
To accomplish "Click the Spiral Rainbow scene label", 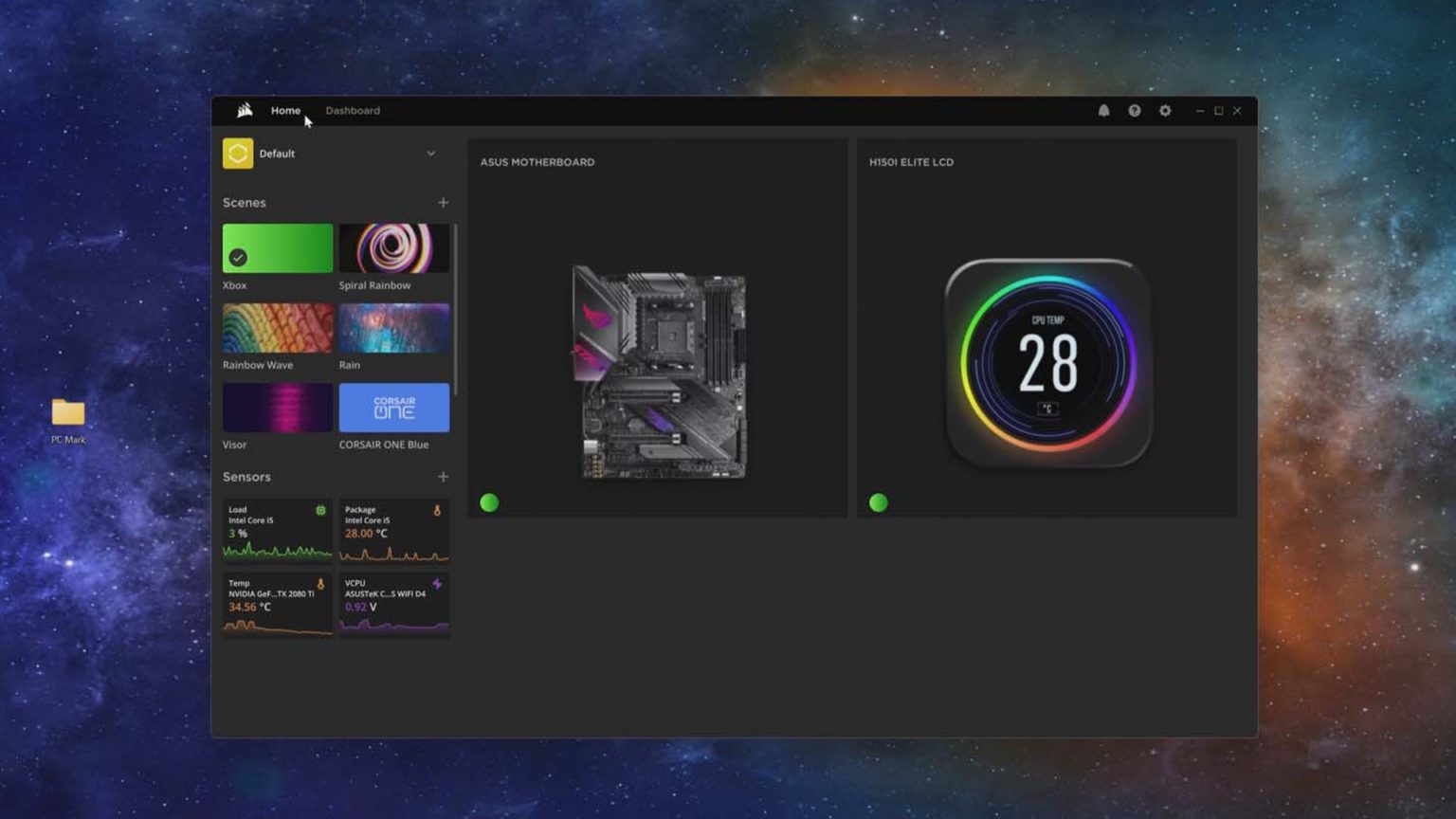I will 375,285.
